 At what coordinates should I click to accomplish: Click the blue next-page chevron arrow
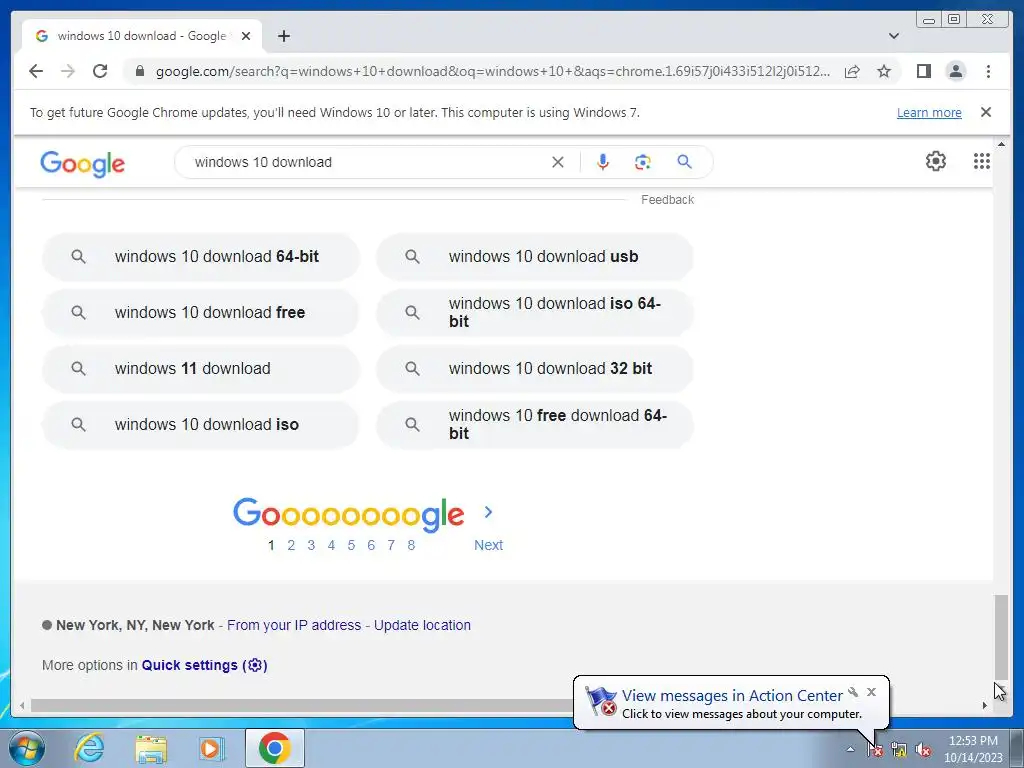coord(488,513)
